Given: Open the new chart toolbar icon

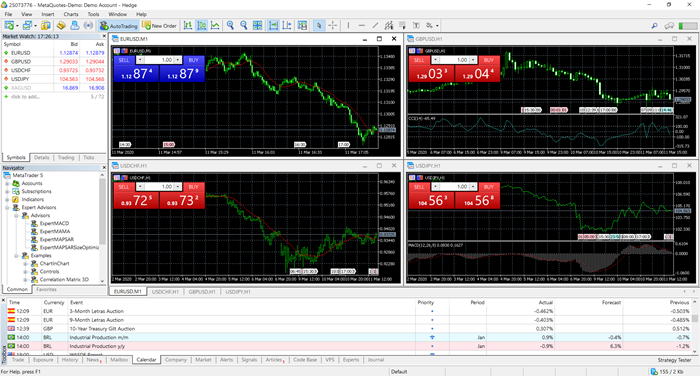Looking at the screenshot, I should [9, 25].
